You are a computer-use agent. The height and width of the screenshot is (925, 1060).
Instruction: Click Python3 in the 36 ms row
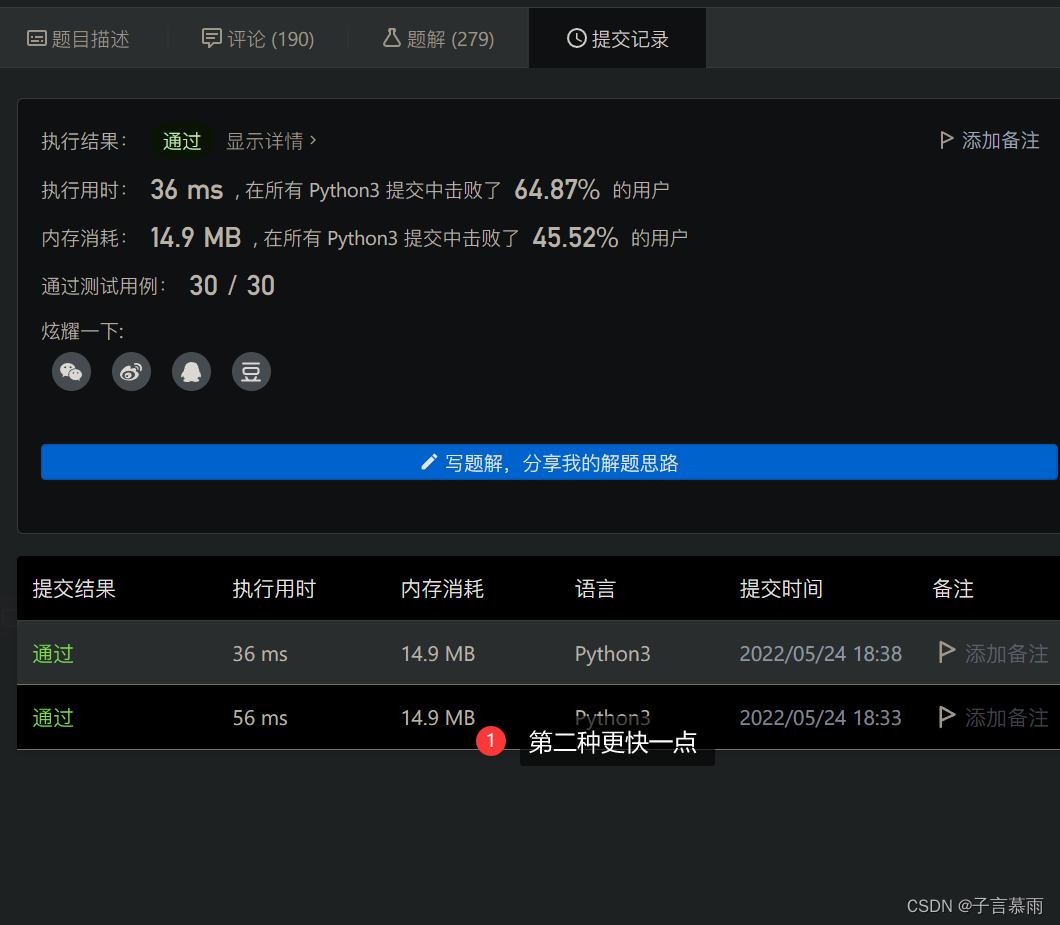tap(612, 654)
